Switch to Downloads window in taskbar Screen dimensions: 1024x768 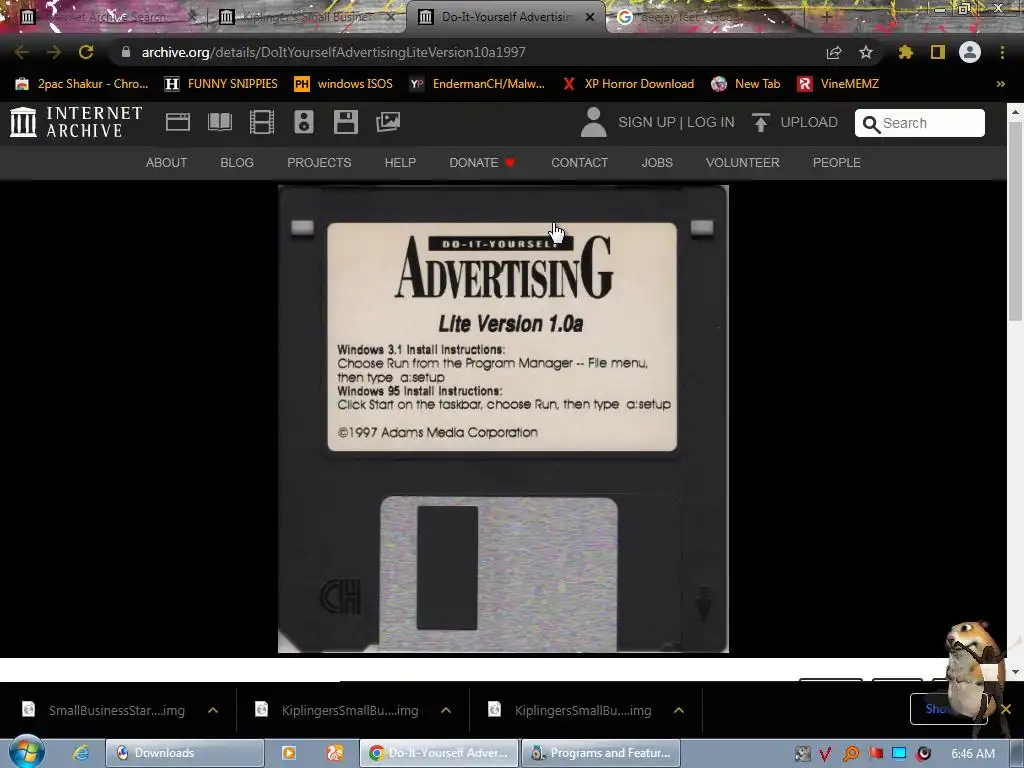[184, 753]
